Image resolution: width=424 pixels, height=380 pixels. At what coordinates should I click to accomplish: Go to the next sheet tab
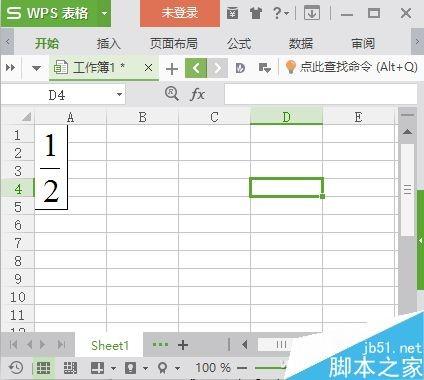[x=42, y=344]
